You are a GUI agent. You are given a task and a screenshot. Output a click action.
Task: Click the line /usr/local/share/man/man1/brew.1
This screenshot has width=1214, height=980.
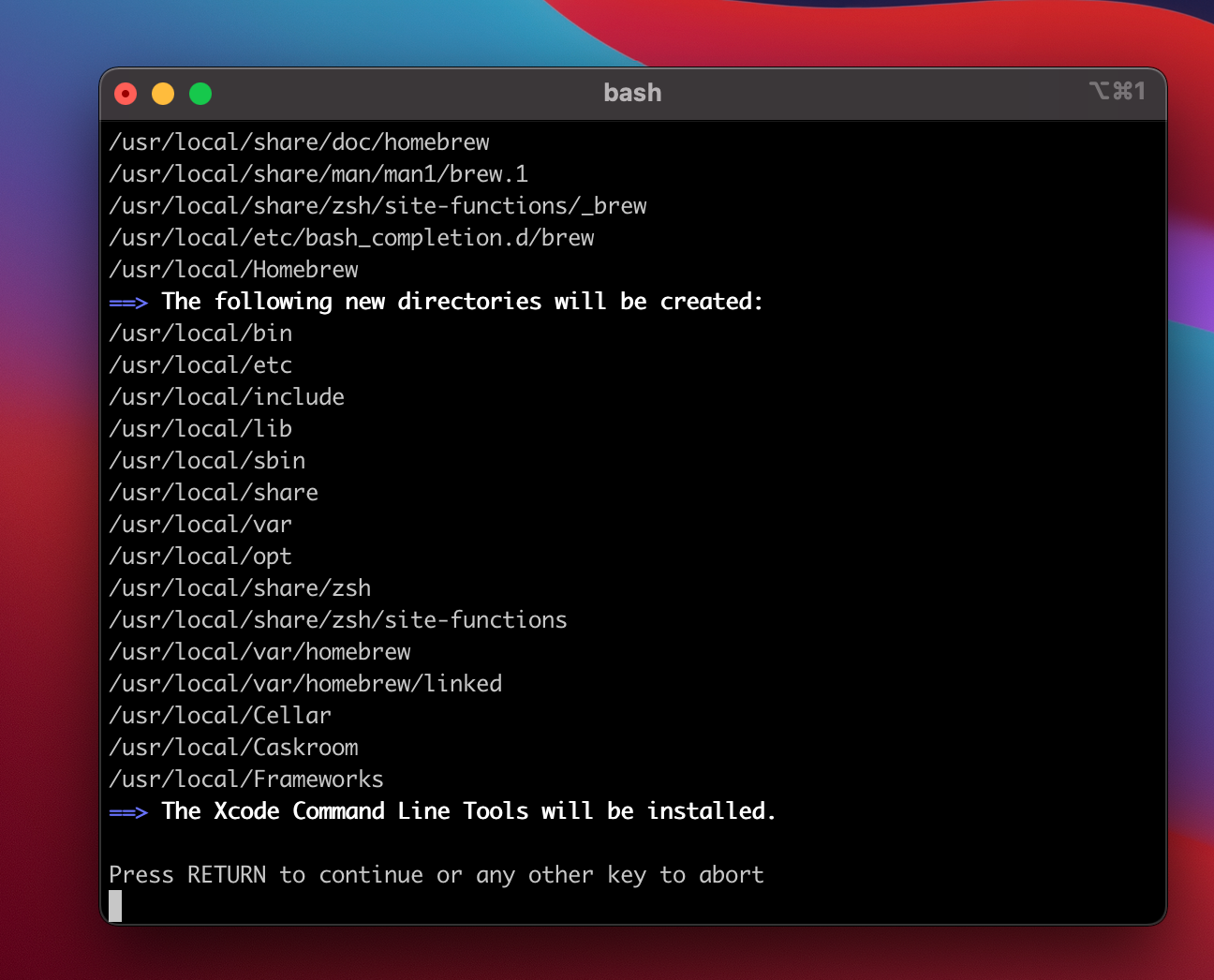(318, 174)
